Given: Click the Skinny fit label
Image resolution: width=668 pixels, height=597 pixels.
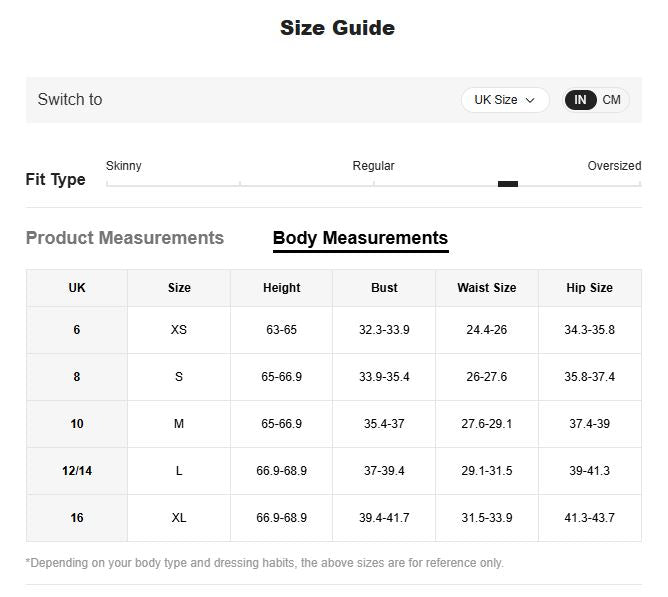Looking at the screenshot, I should pos(124,166).
